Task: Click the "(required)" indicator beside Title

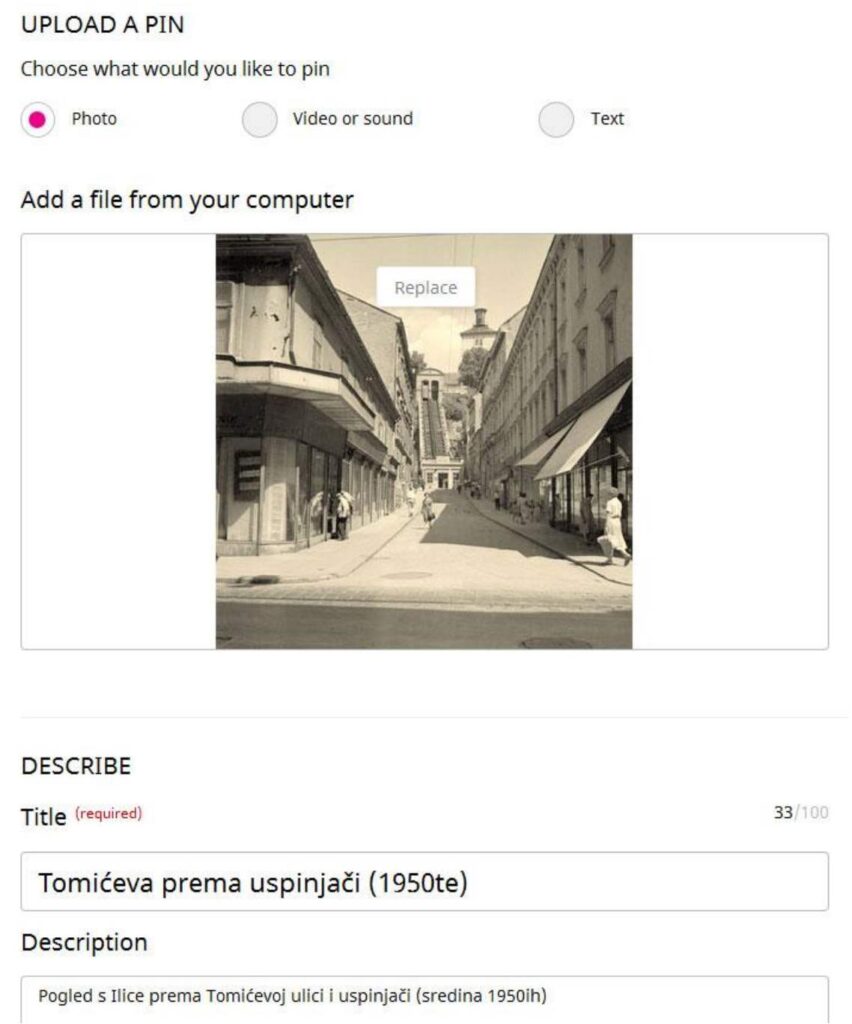Action: click(108, 813)
